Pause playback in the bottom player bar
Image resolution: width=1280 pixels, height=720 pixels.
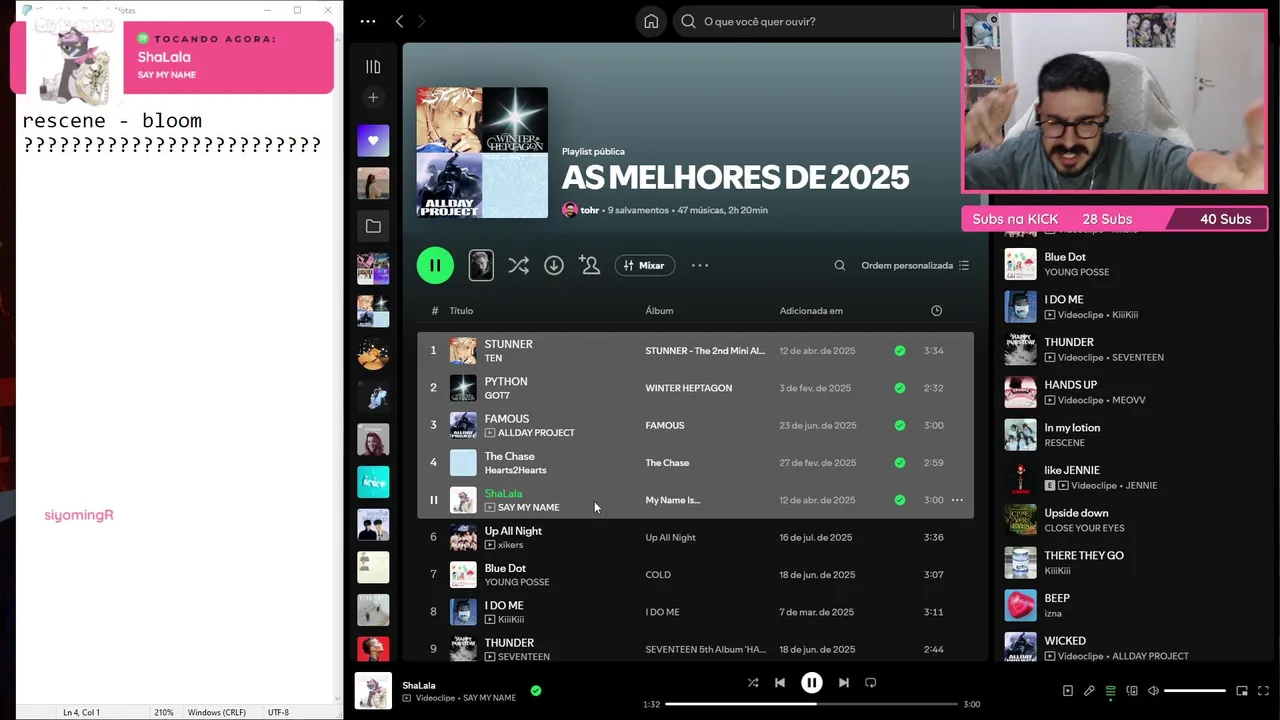pyautogui.click(x=812, y=683)
